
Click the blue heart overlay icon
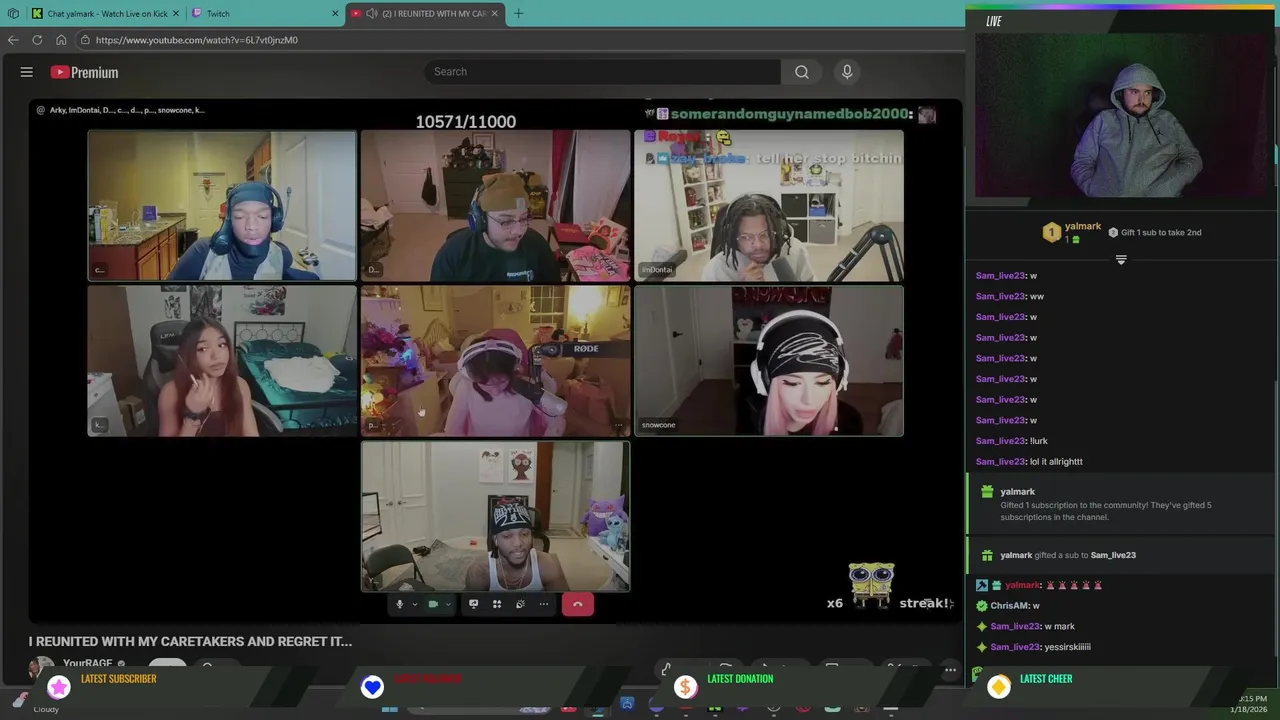pyautogui.click(x=372, y=686)
